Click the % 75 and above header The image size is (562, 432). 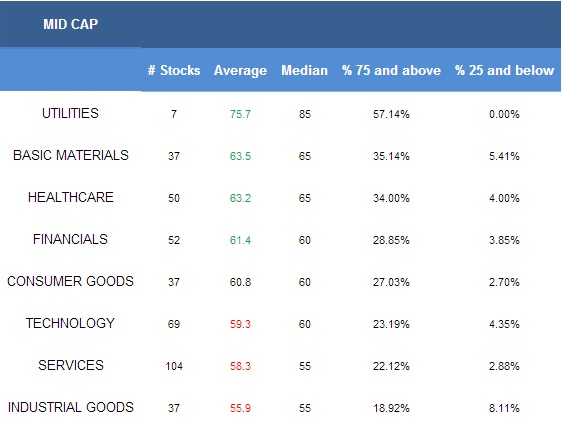(x=391, y=70)
